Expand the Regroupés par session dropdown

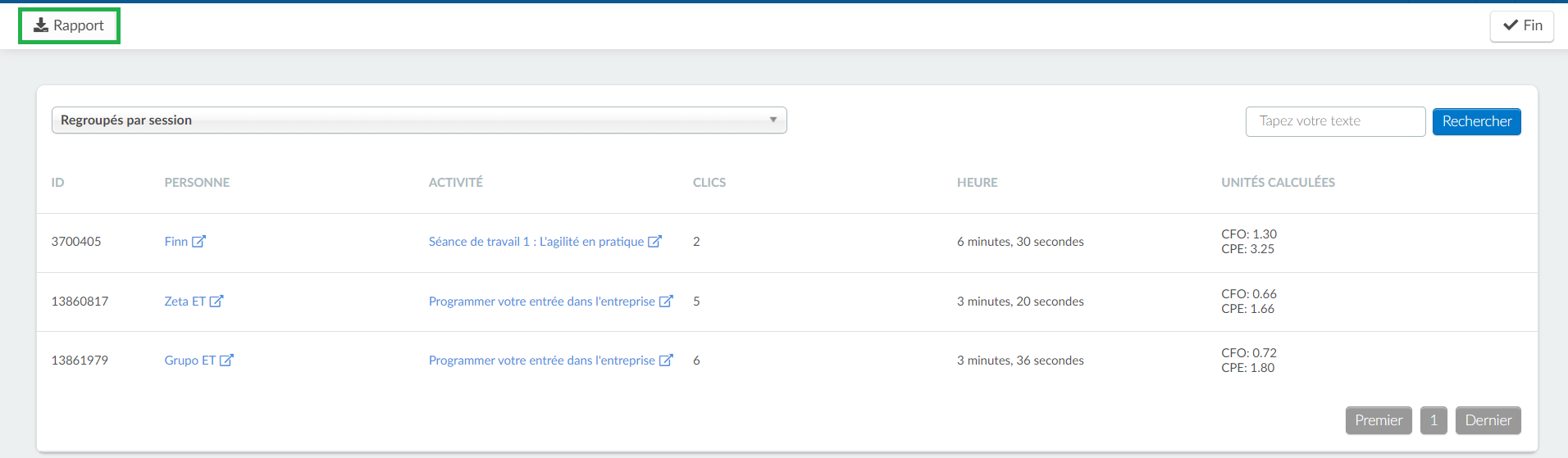pyautogui.click(x=419, y=120)
